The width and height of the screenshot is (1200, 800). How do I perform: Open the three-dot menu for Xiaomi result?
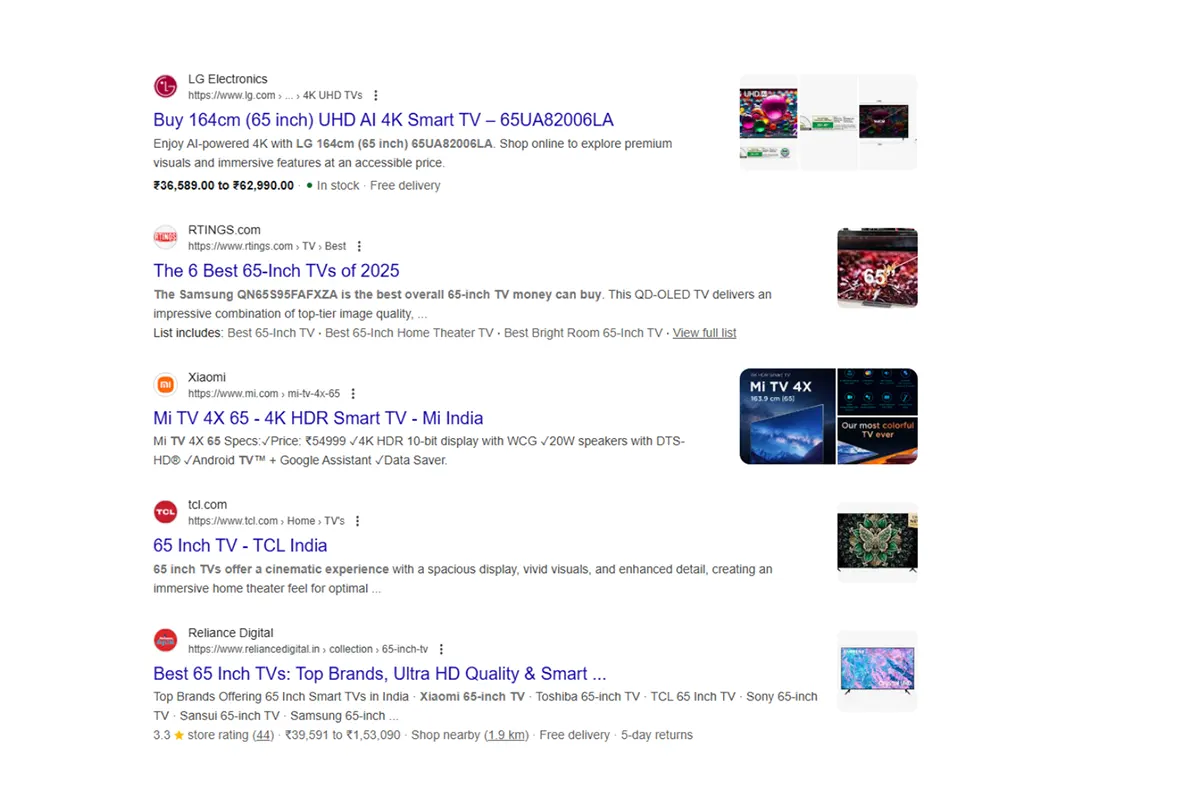pyautogui.click(x=353, y=394)
